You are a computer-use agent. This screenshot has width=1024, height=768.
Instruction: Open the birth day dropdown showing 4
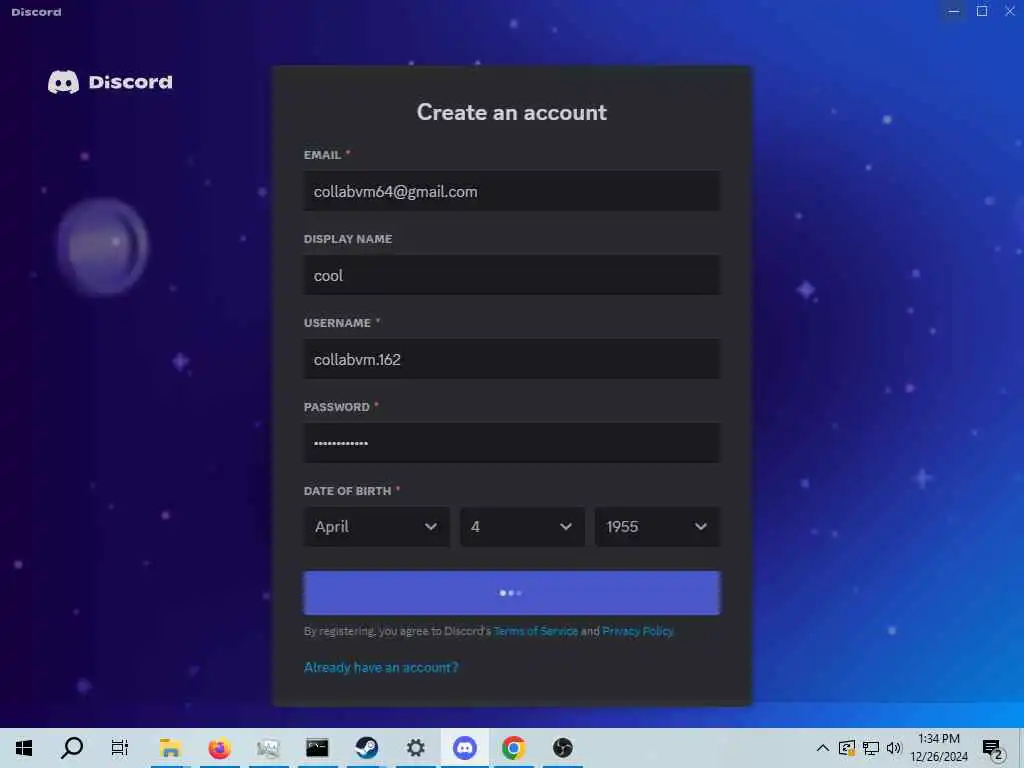(522, 526)
